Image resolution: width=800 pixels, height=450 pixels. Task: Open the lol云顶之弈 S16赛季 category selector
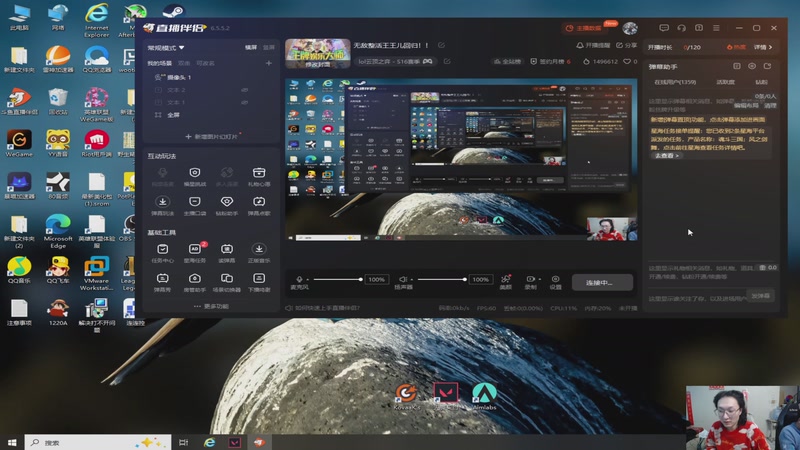point(395,61)
